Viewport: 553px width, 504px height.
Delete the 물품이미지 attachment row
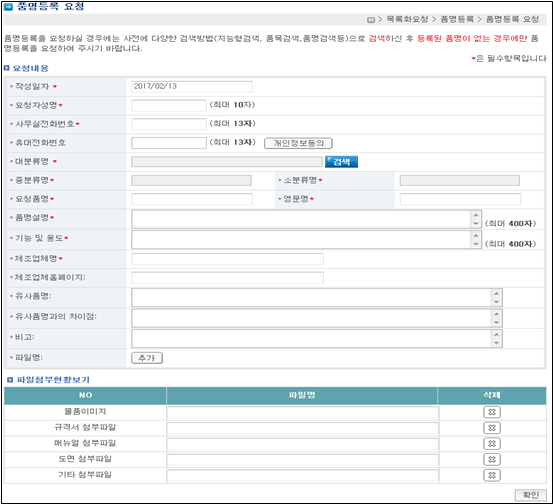[492, 412]
